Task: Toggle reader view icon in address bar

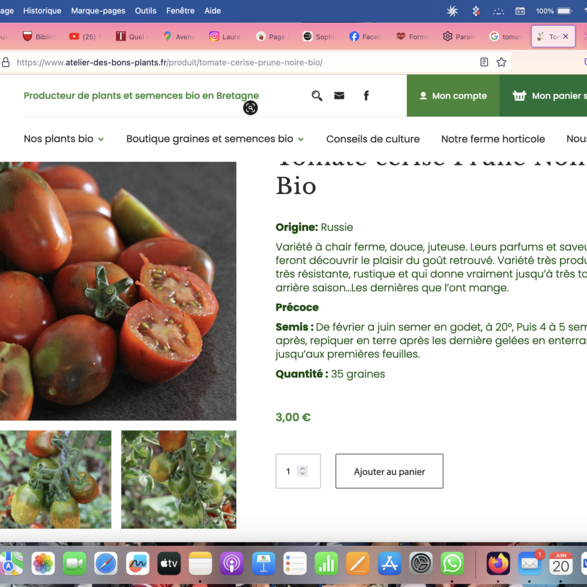Action: pos(484,62)
